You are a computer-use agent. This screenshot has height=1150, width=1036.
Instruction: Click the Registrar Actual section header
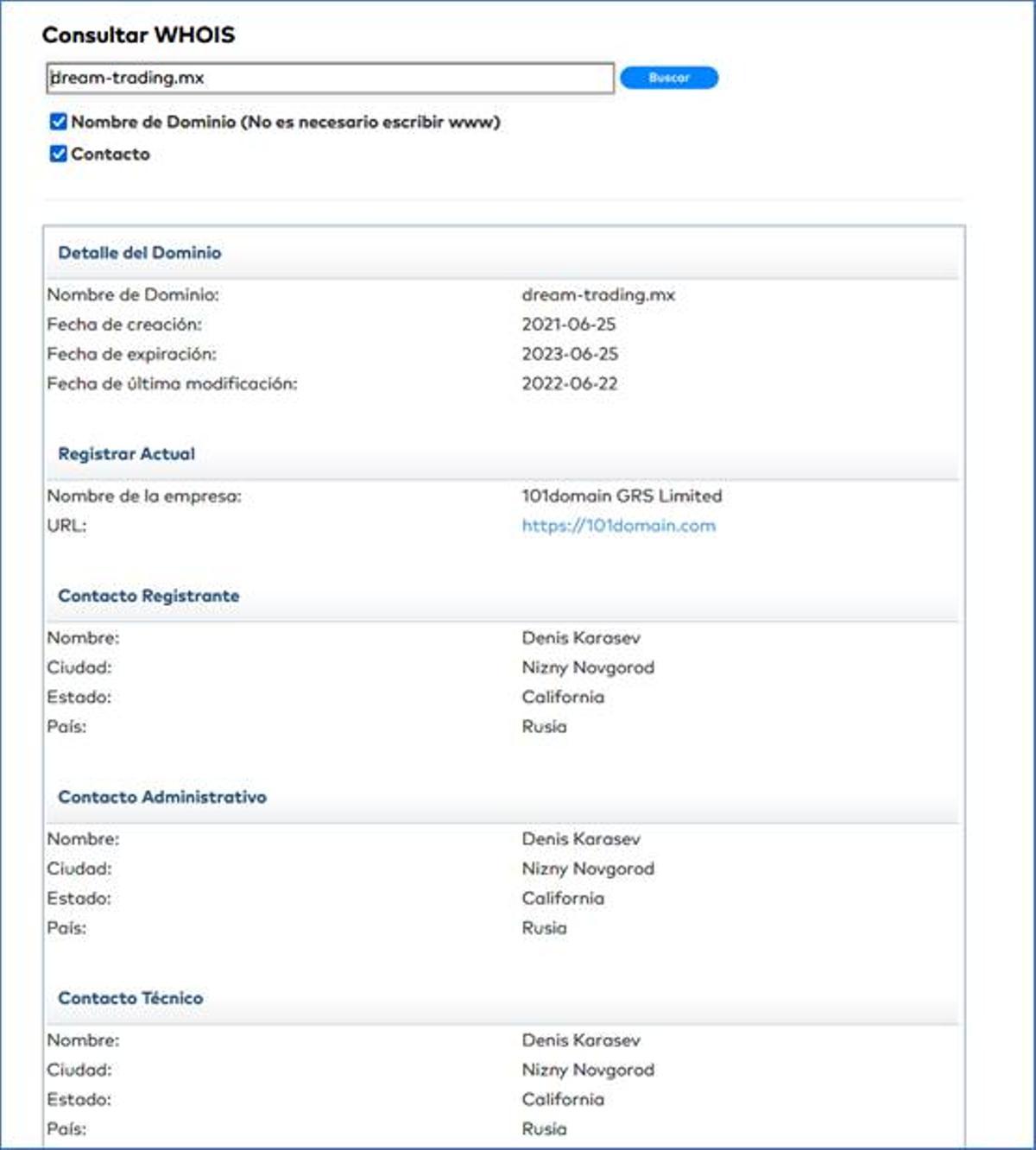point(126,454)
